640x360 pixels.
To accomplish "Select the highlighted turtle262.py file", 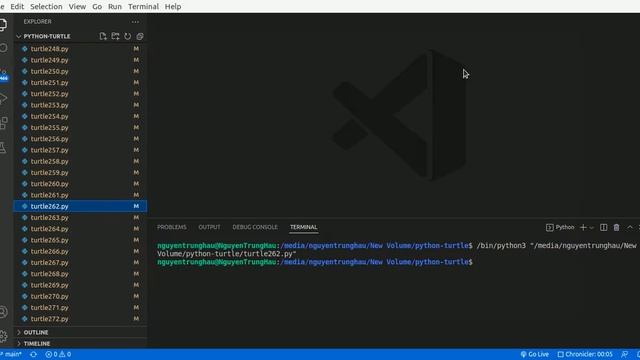I will pyautogui.click(x=81, y=207).
